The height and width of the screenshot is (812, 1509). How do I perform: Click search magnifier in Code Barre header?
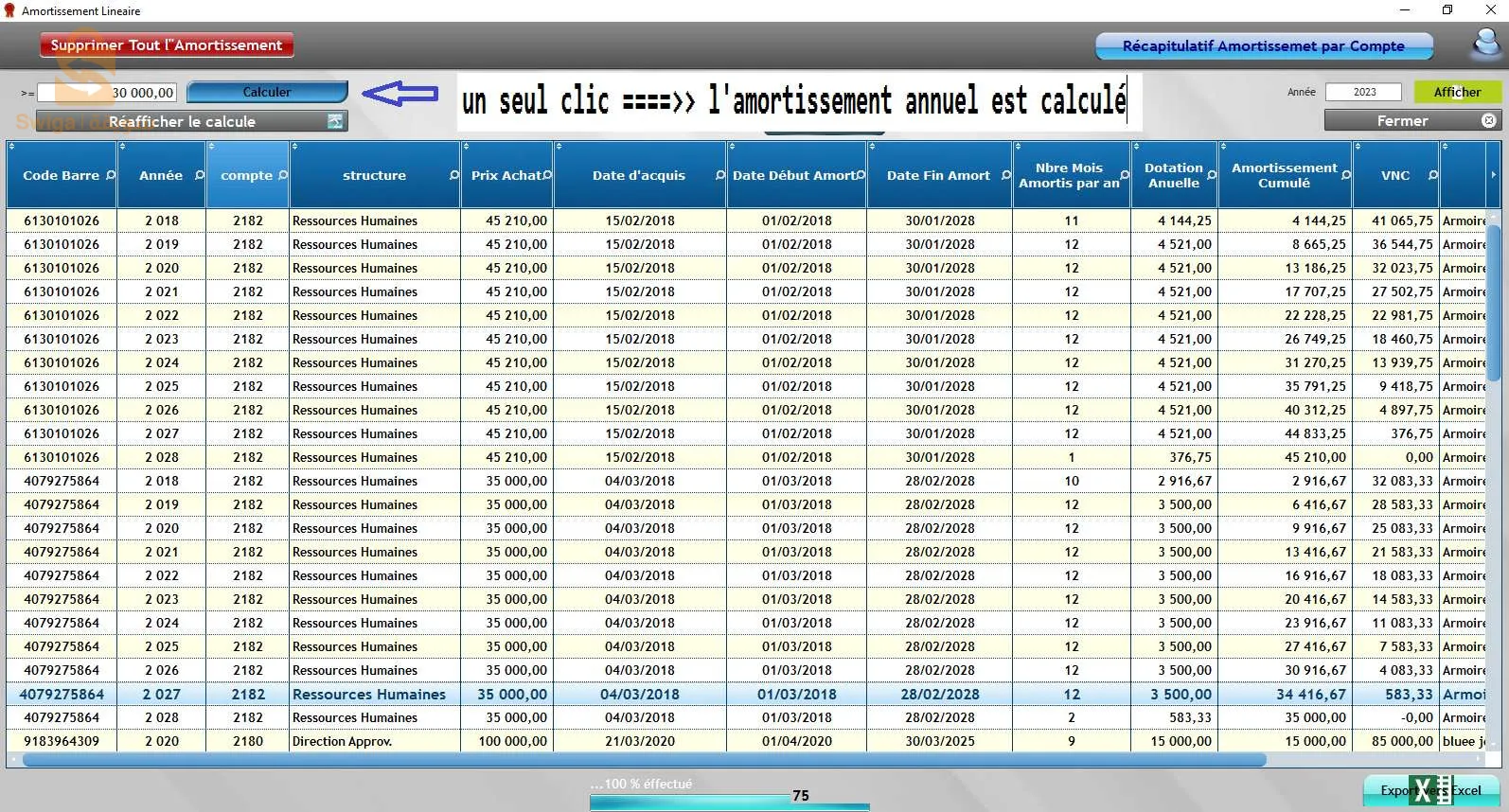coord(111,175)
